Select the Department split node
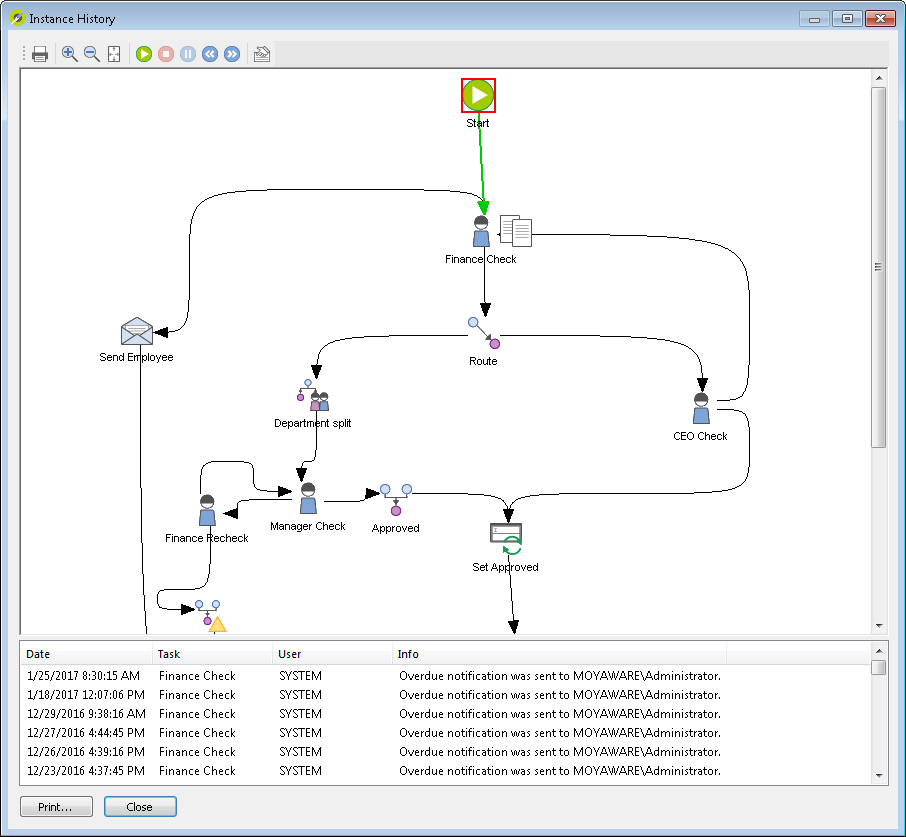The image size is (906, 837). [x=313, y=395]
